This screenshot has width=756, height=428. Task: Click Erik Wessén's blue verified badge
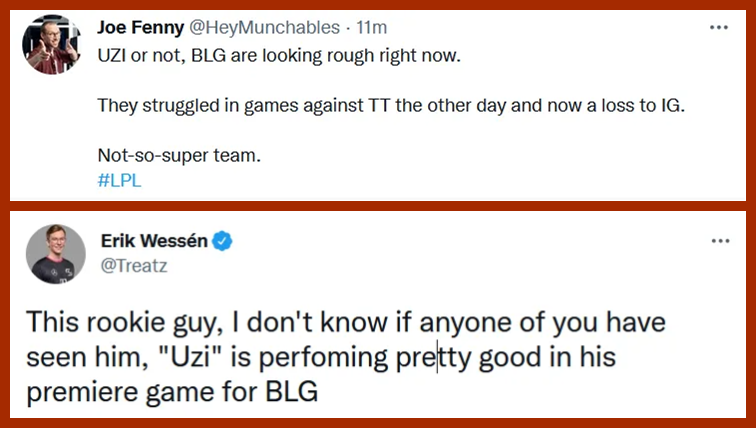pos(224,243)
